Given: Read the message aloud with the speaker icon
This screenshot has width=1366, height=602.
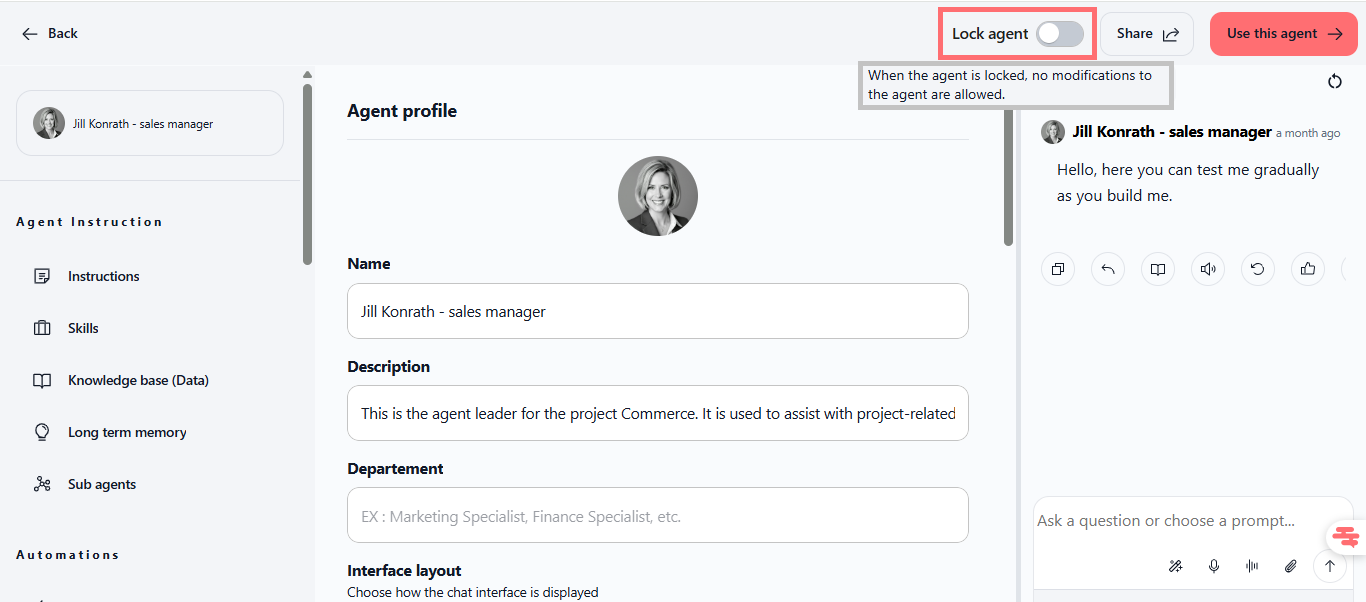Looking at the screenshot, I should coord(1208,269).
